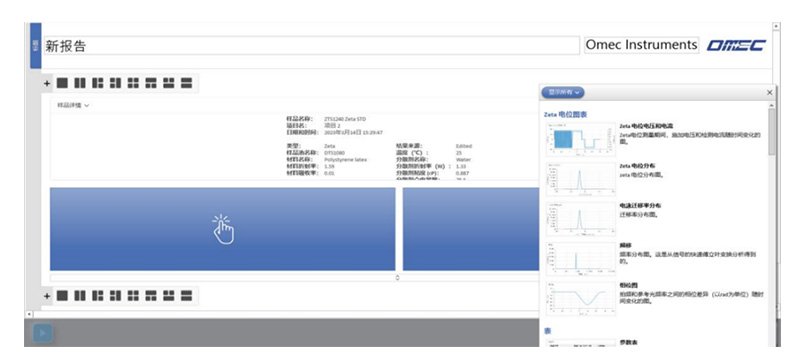
Task: Select the second blue placeholder beside the panel
Action: coord(471,229)
